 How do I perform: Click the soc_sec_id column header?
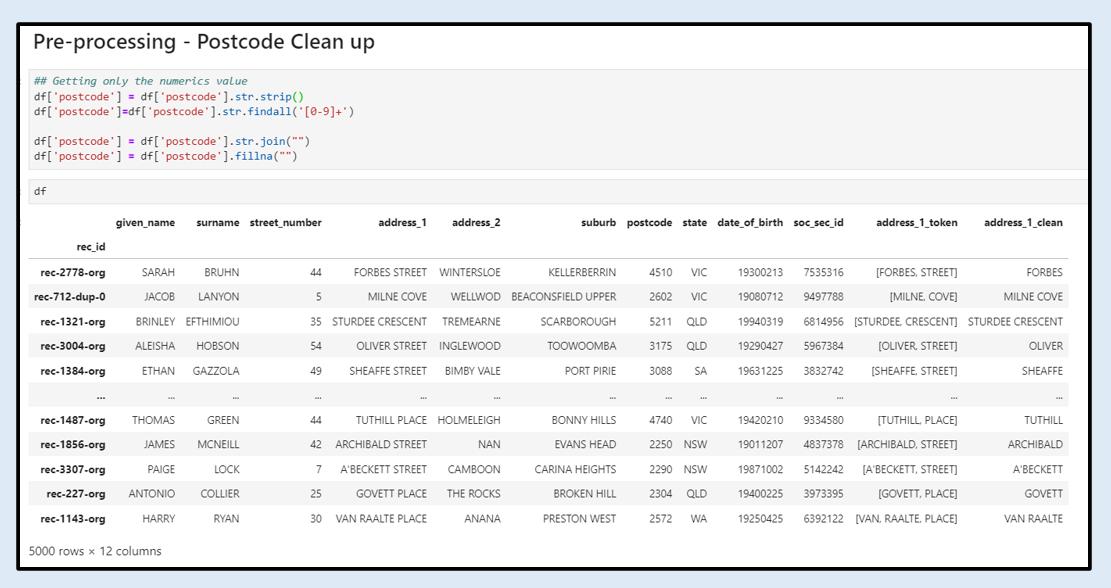point(818,222)
